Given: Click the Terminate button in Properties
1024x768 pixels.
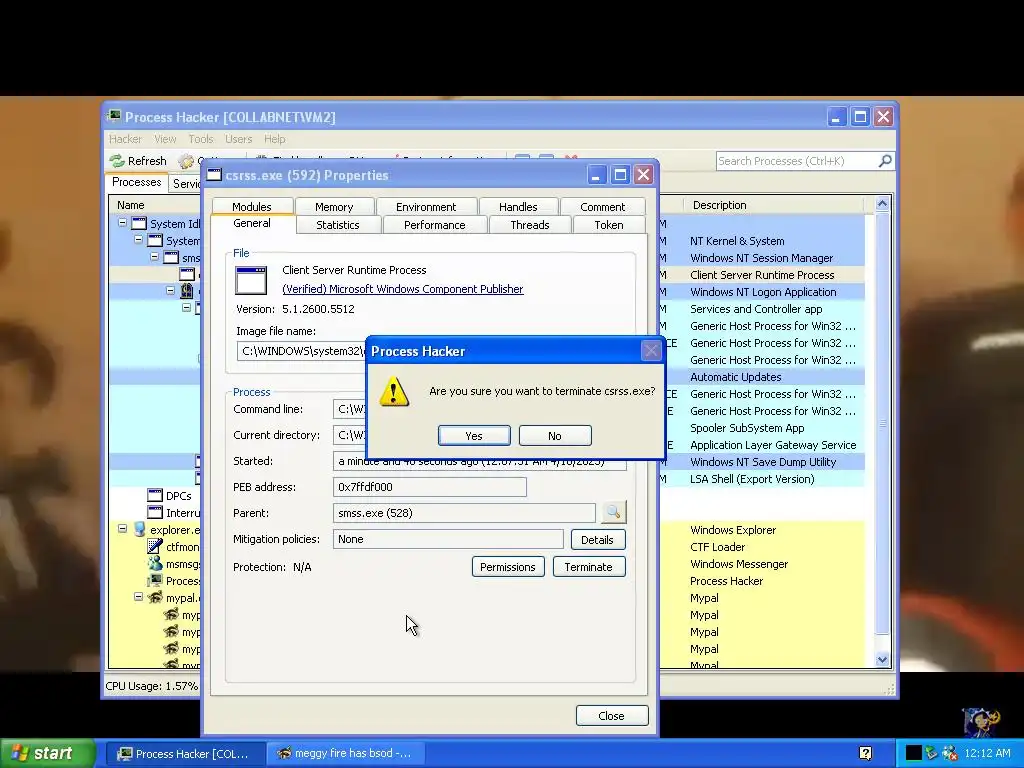Looking at the screenshot, I should pyautogui.click(x=588, y=567).
